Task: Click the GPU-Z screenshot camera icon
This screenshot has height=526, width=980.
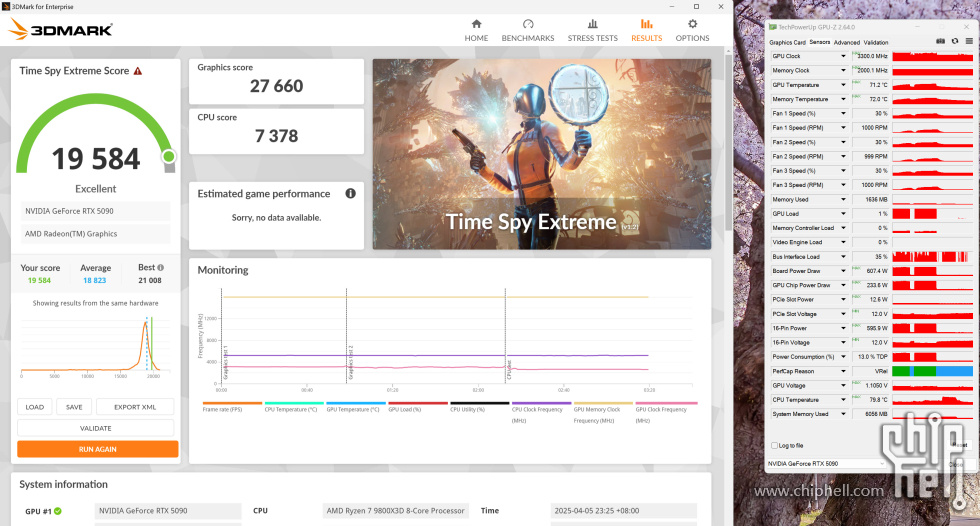Action: 941,41
